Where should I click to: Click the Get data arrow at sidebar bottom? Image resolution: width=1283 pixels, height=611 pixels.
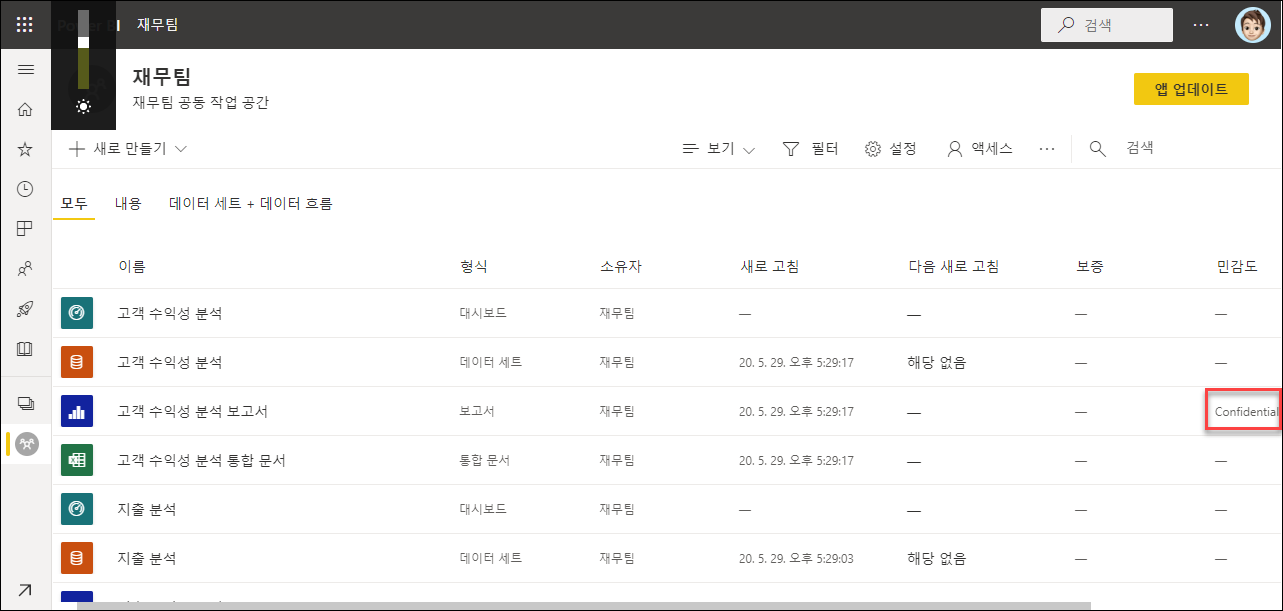coord(24,590)
